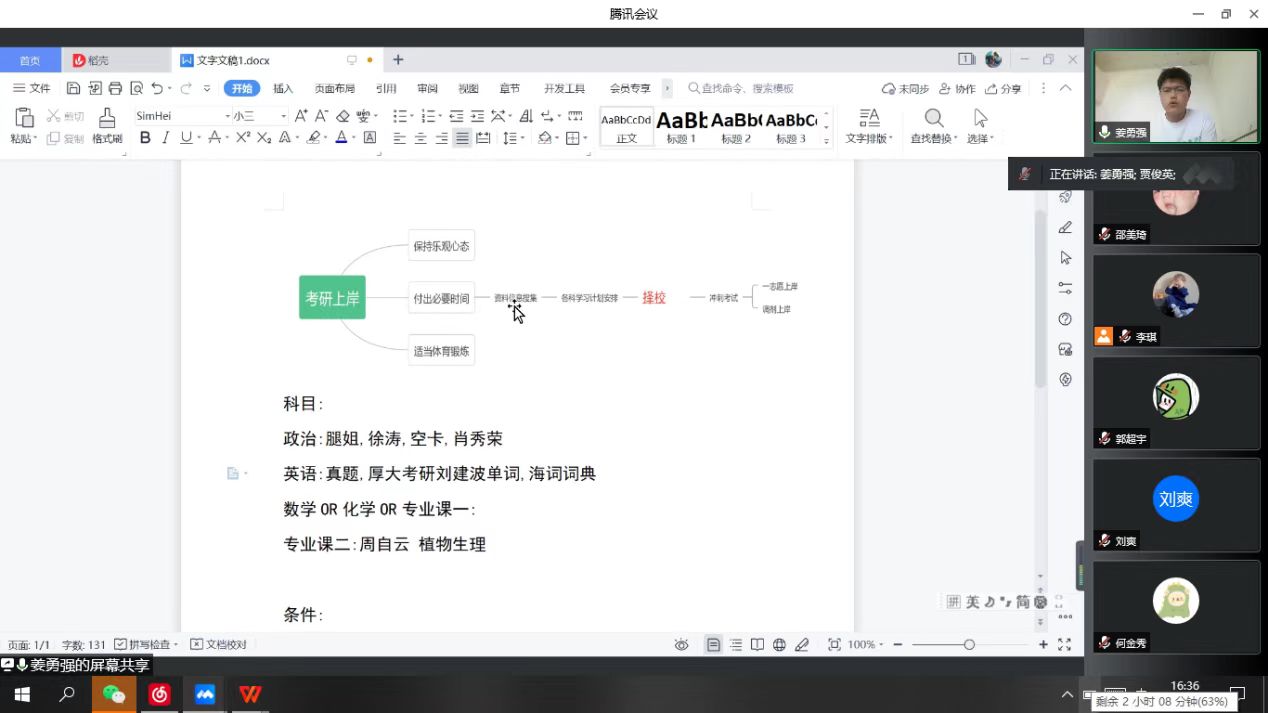Viewport: 1268px width, 713px height.
Task: Select justify alignment
Action: (462, 138)
